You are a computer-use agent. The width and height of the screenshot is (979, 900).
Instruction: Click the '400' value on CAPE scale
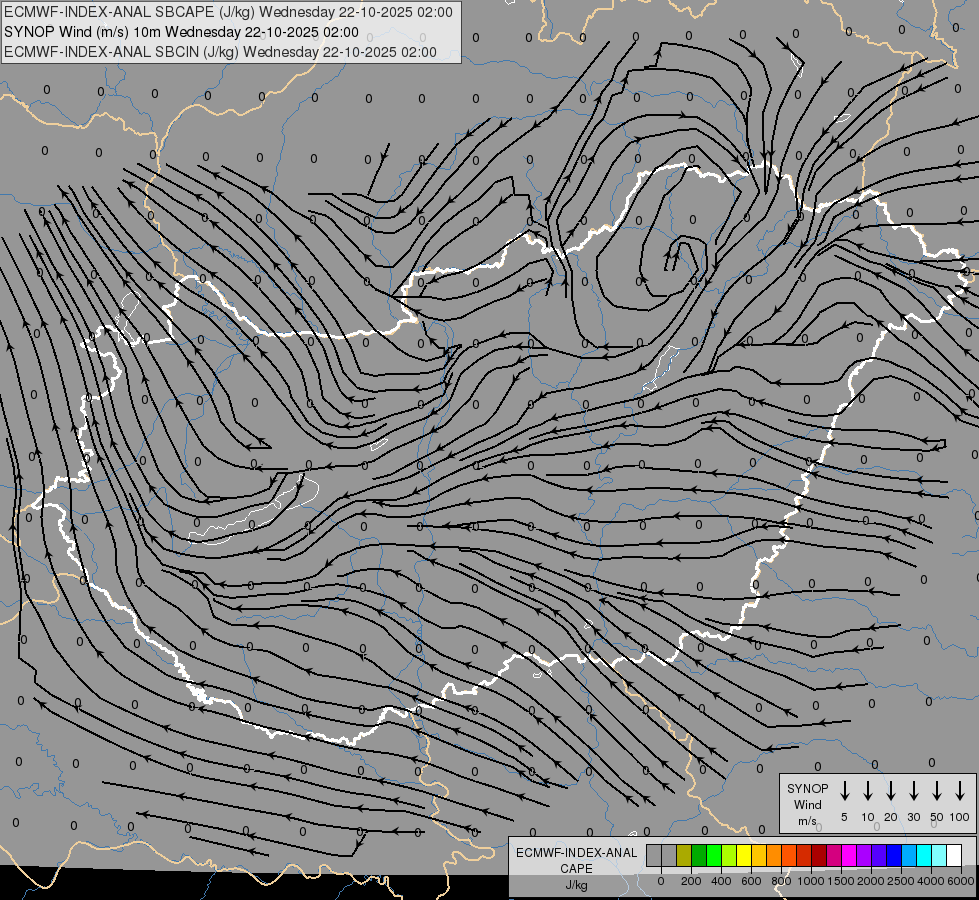[721, 881]
